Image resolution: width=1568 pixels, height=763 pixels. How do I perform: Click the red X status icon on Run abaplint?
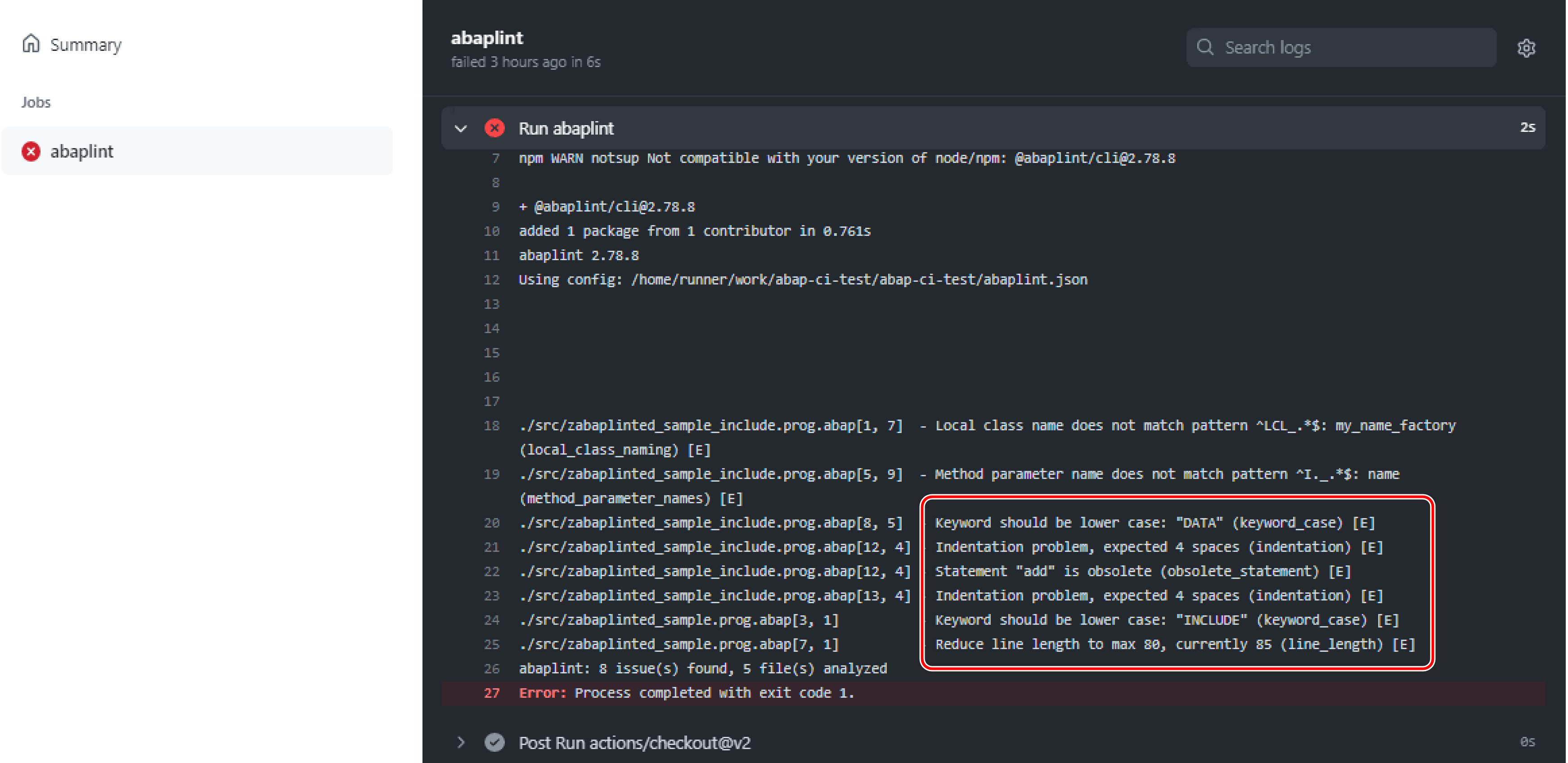pos(494,128)
